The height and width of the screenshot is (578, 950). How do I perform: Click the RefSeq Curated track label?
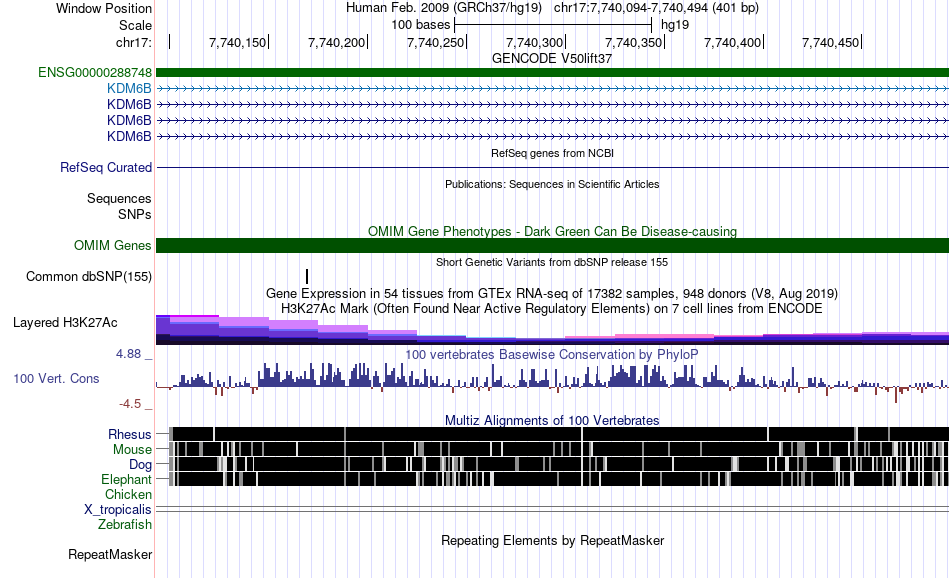click(106, 167)
